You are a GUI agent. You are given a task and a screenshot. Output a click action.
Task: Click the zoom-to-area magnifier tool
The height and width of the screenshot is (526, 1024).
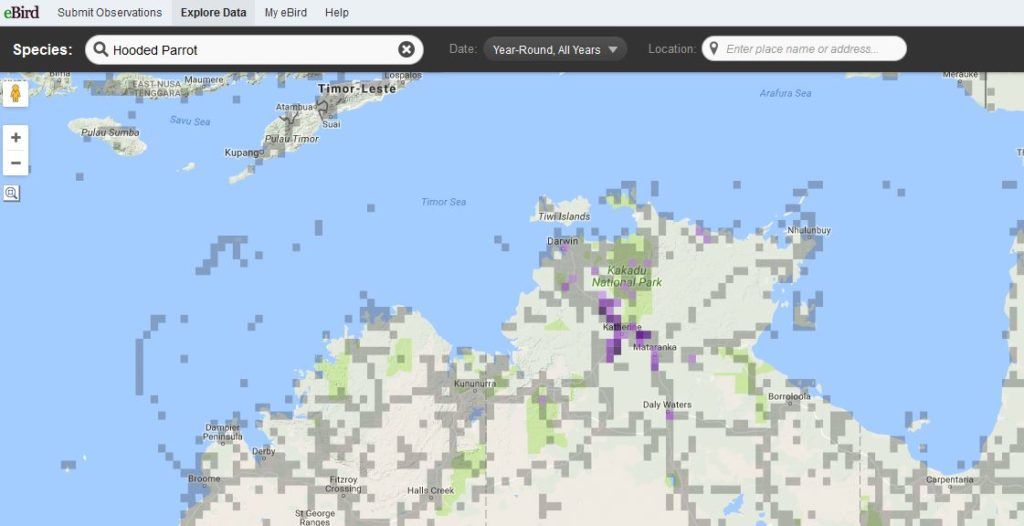click(12, 193)
